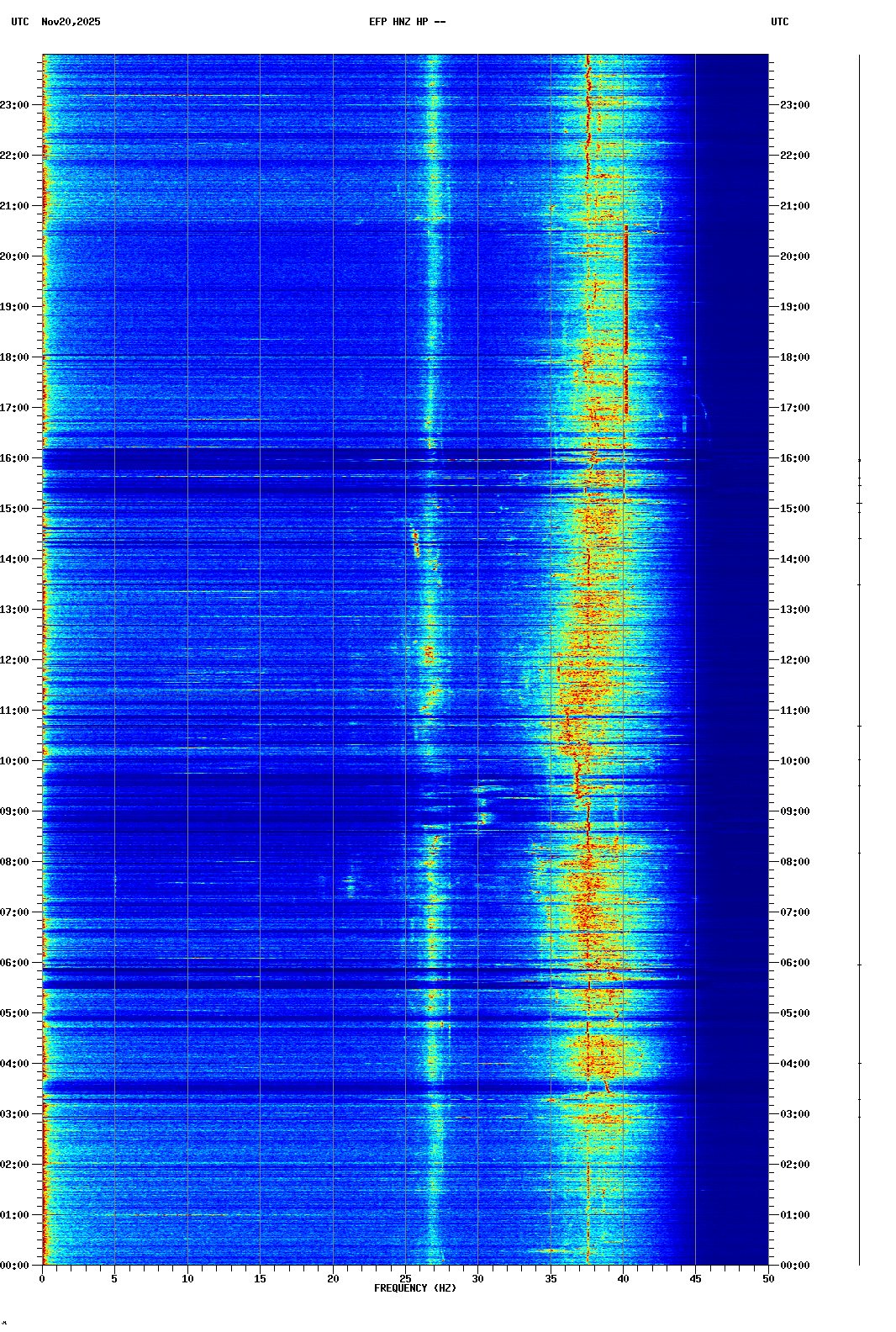Image resolution: width=896 pixels, height=1332 pixels.
Task: Select the 04:00 label on right axis
Action: [x=794, y=1064]
